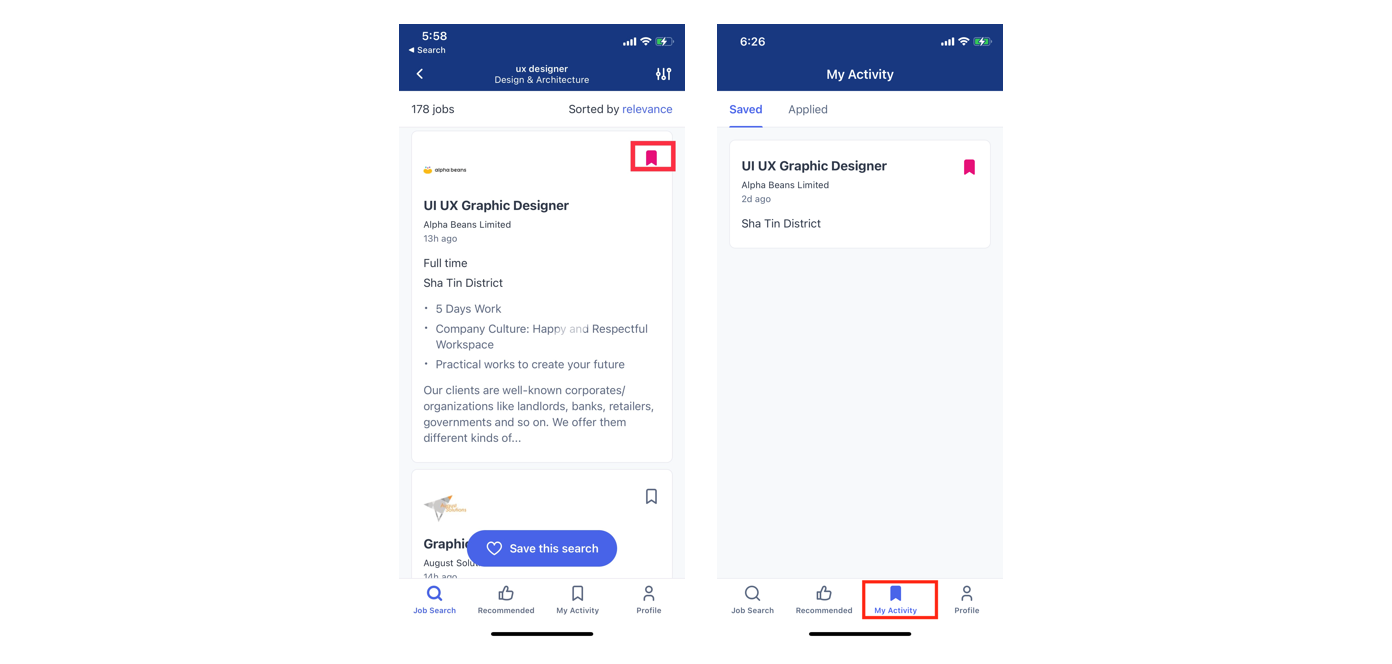
Task: Remove bookmark on saved job in My Activity
Action: [969, 167]
